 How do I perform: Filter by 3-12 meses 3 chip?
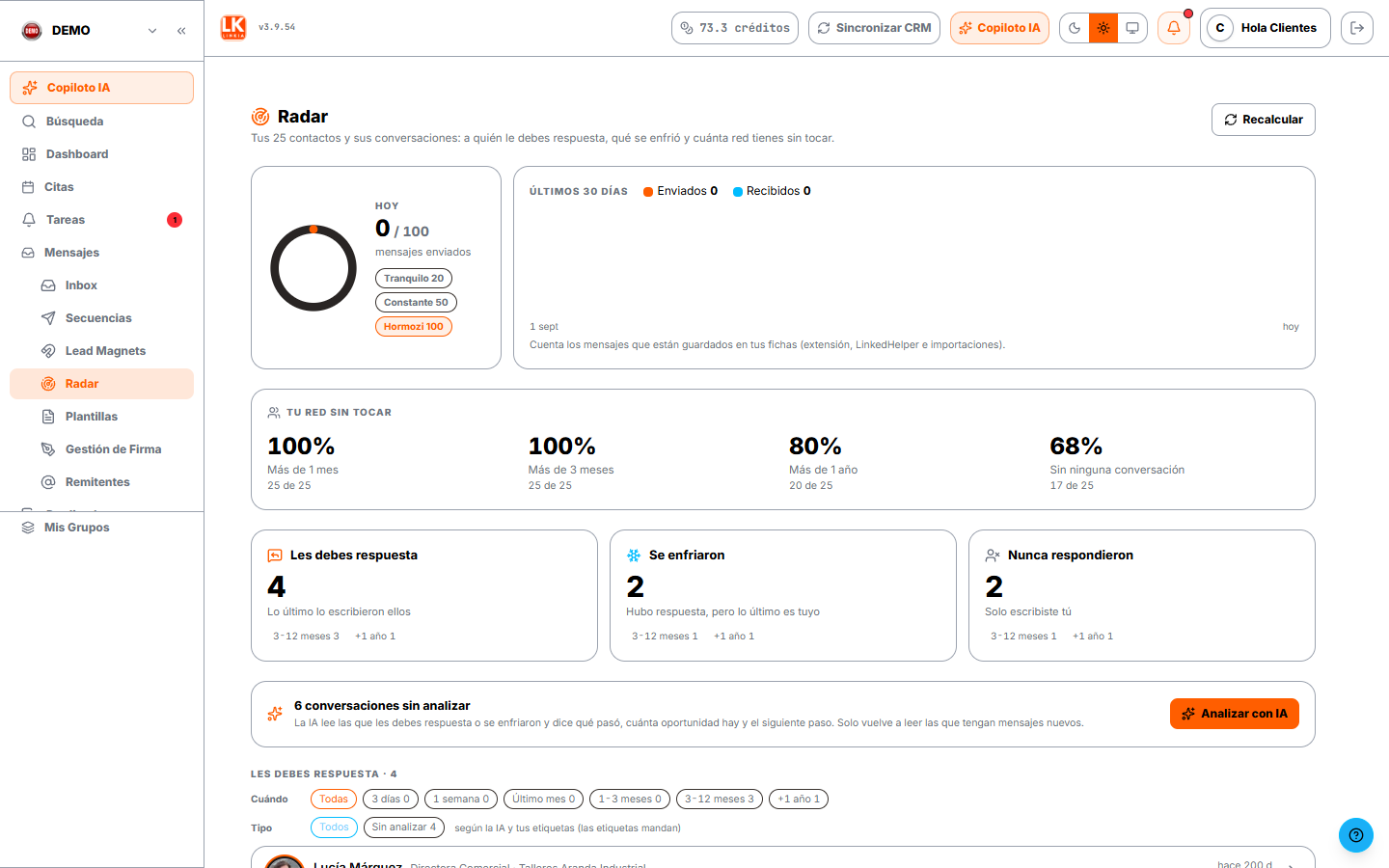tap(720, 800)
